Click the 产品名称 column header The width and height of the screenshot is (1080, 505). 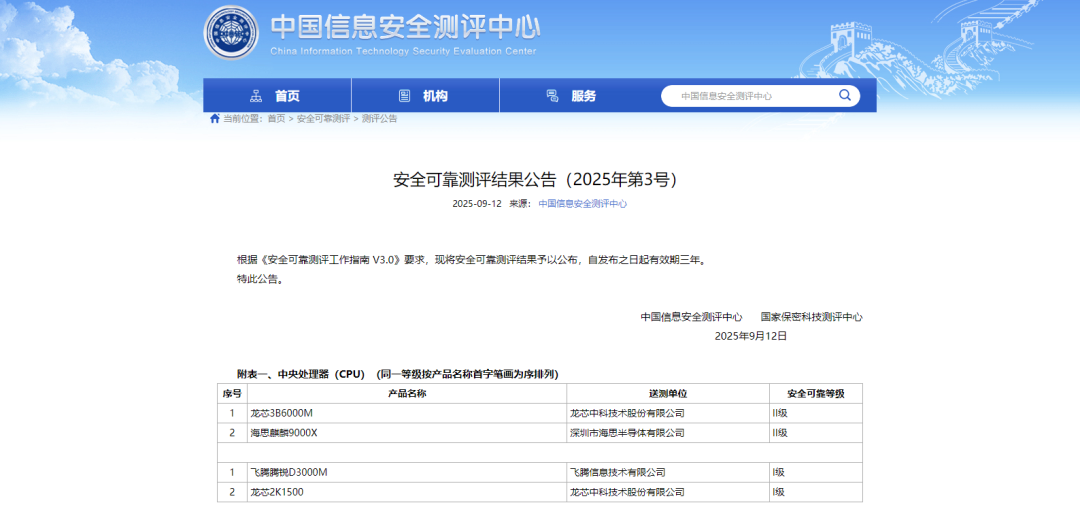click(407, 393)
